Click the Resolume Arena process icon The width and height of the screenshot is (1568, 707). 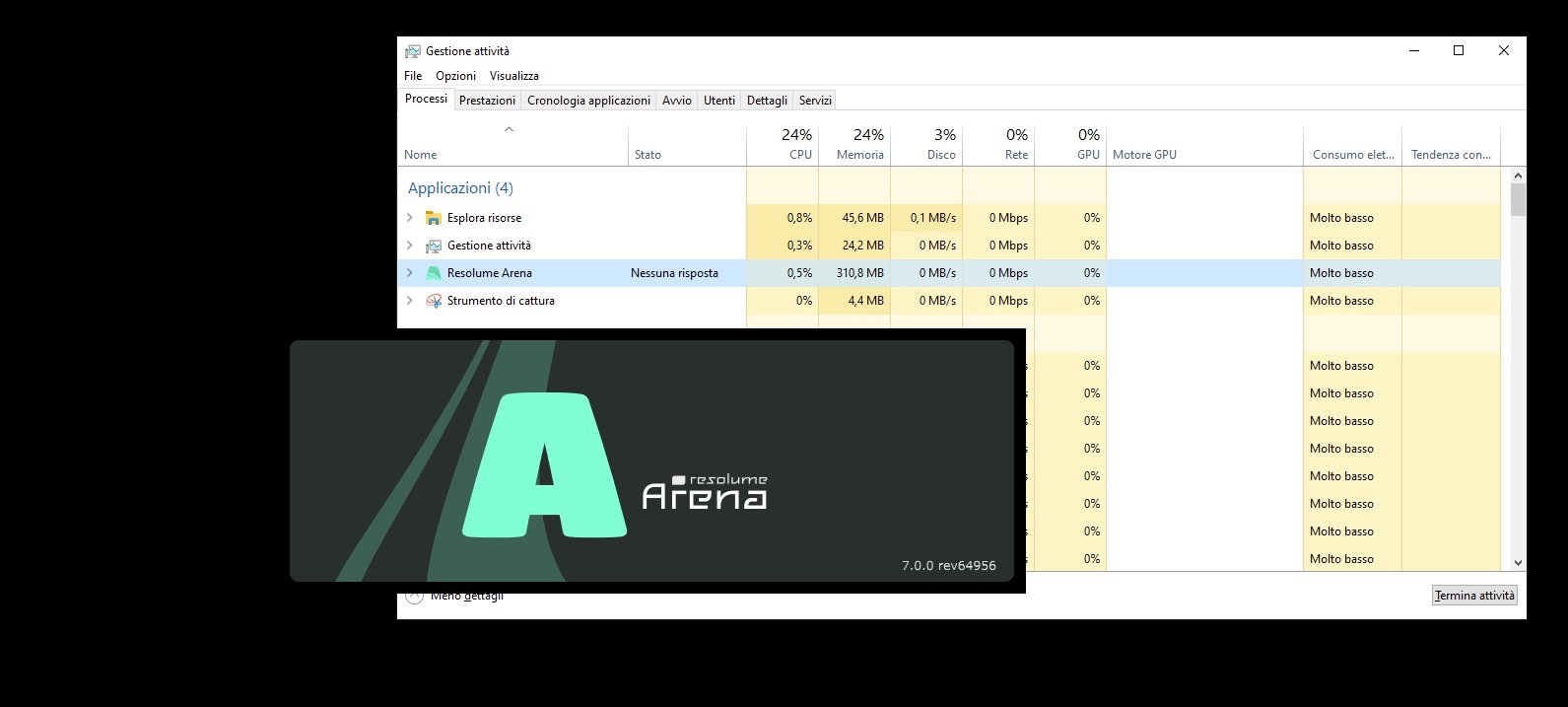[433, 273]
